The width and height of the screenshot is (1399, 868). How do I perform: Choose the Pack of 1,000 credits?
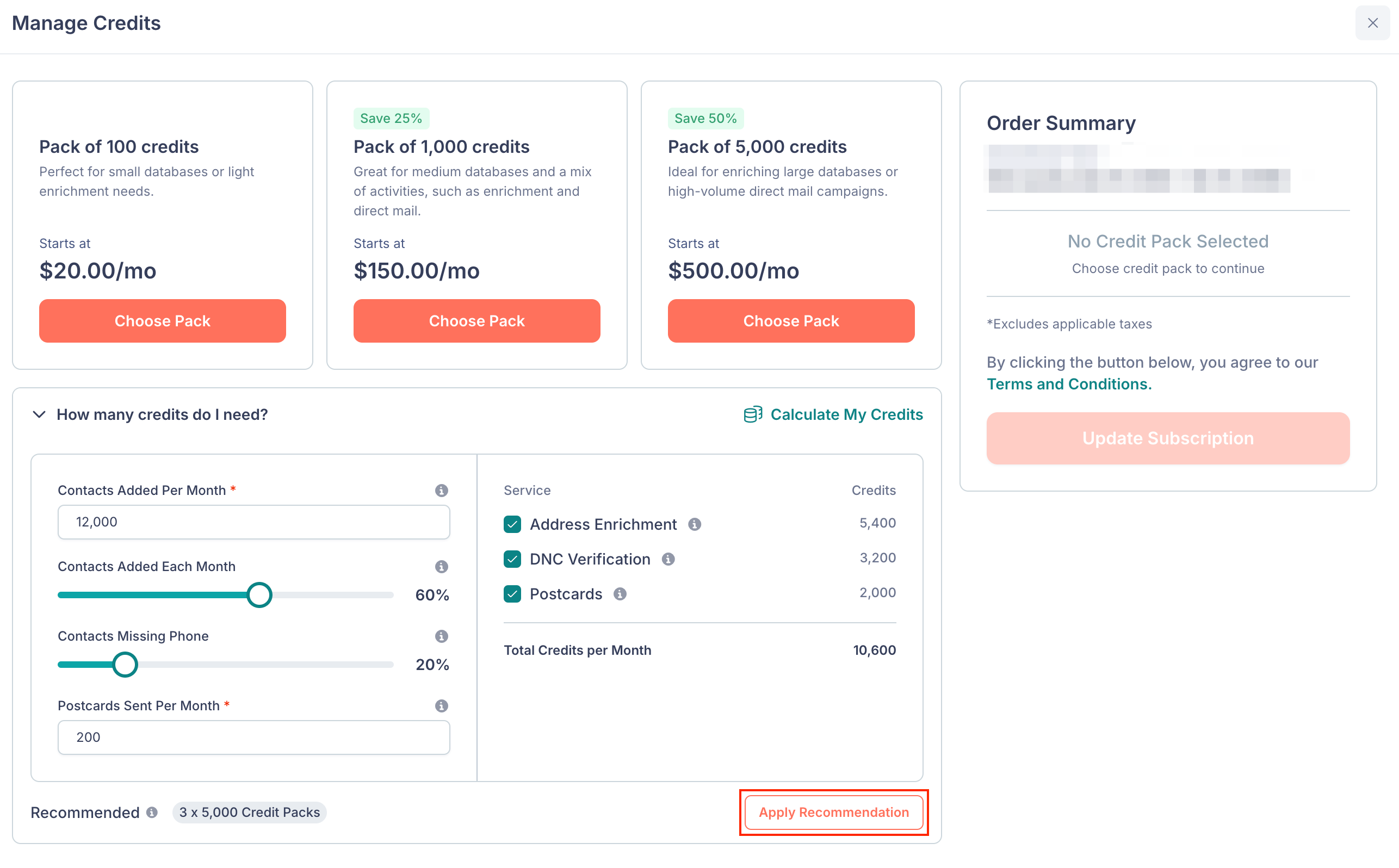476,321
